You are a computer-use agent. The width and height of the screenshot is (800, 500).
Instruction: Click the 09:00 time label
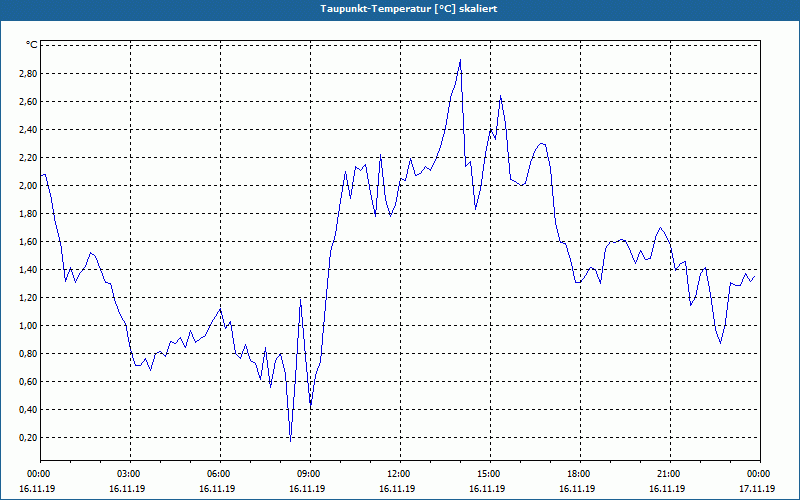(310, 474)
